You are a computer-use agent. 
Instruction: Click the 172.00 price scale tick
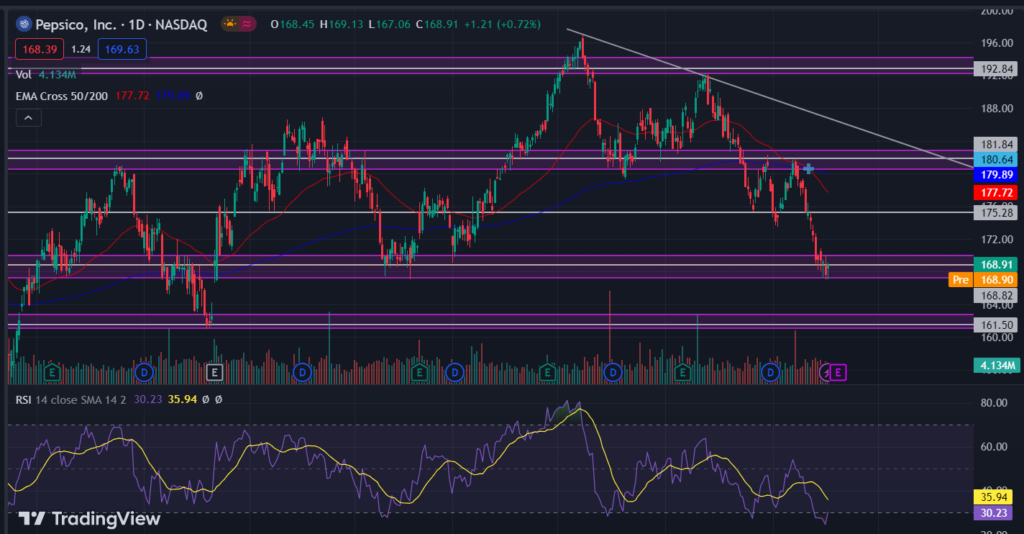[x=997, y=240]
